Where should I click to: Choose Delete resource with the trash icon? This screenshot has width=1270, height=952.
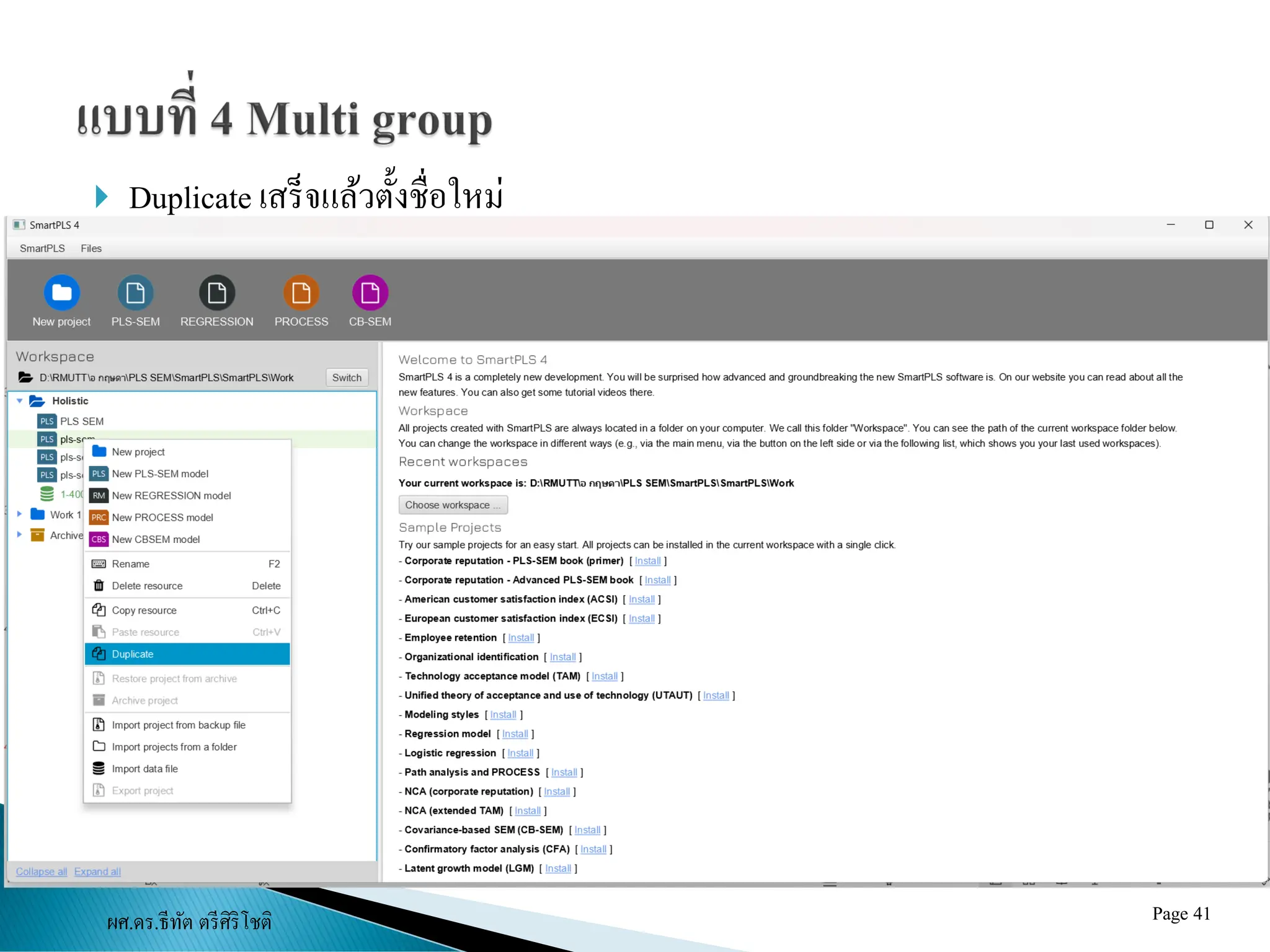coord(147,586)
